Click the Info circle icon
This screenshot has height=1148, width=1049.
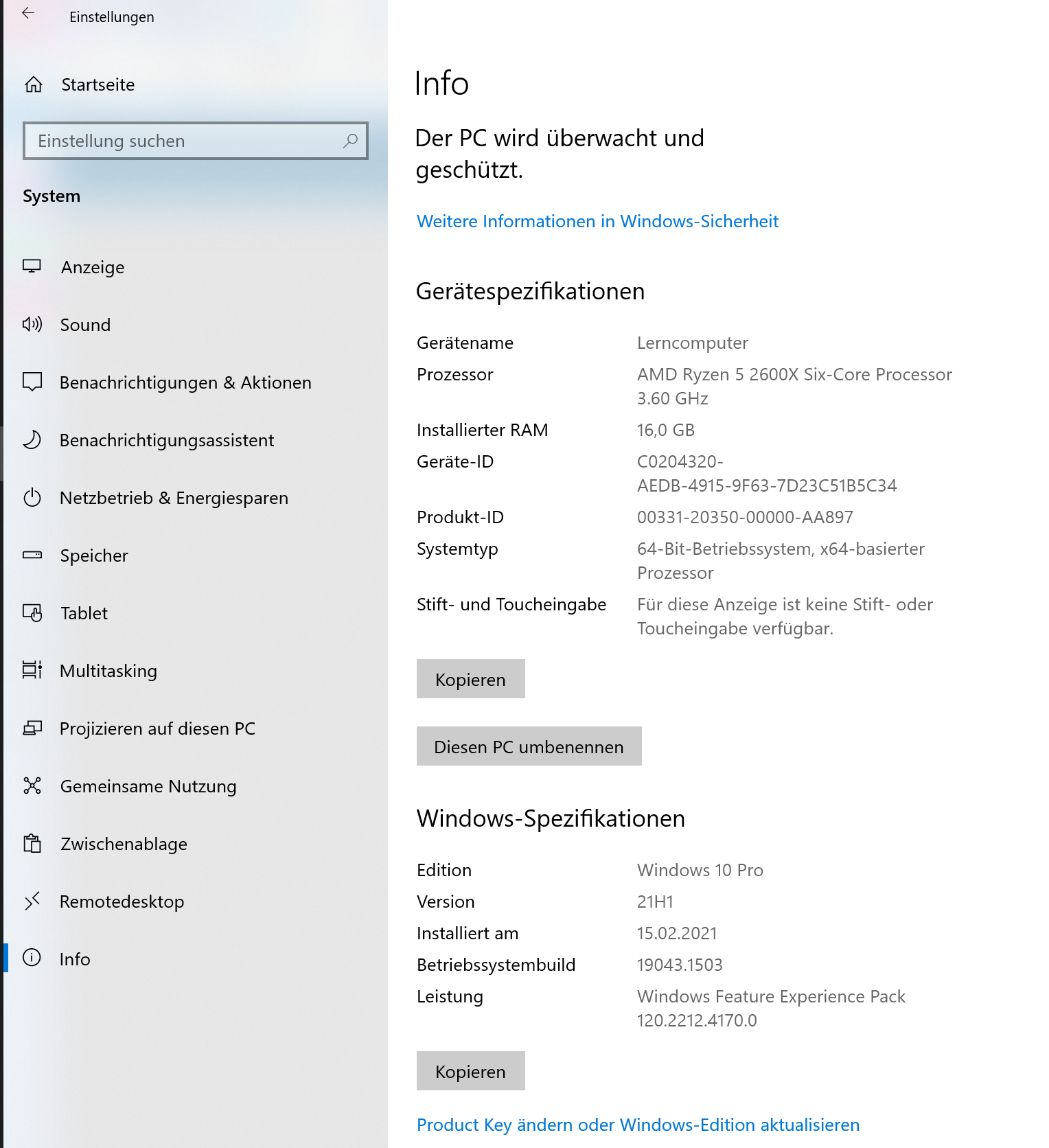(32, 958)
